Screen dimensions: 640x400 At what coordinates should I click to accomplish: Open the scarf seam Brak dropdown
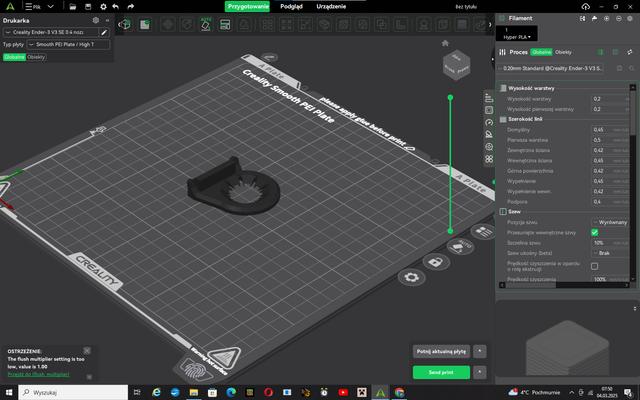(x=610, y=253)
